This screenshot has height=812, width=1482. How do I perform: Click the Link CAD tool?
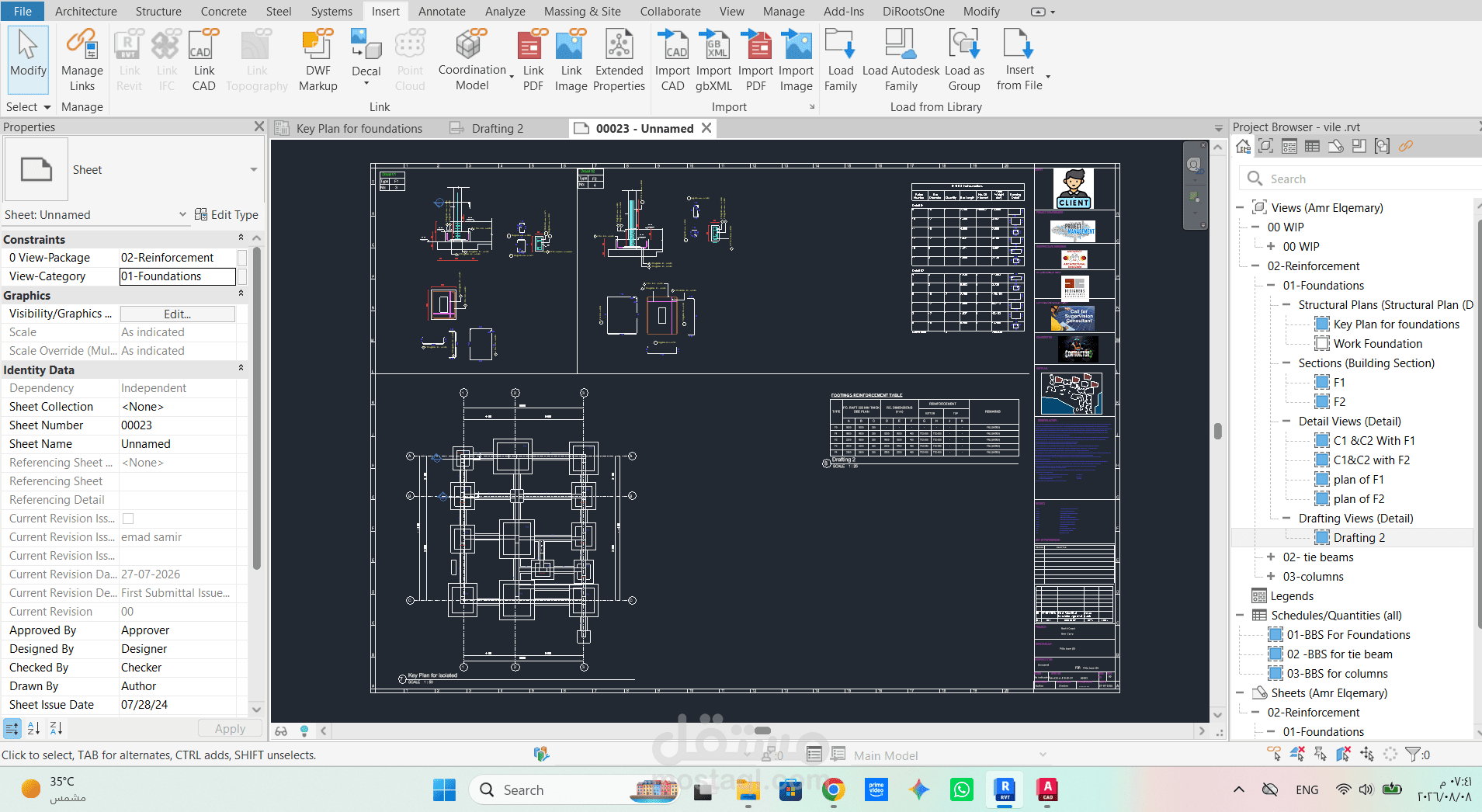coord(203,61)
